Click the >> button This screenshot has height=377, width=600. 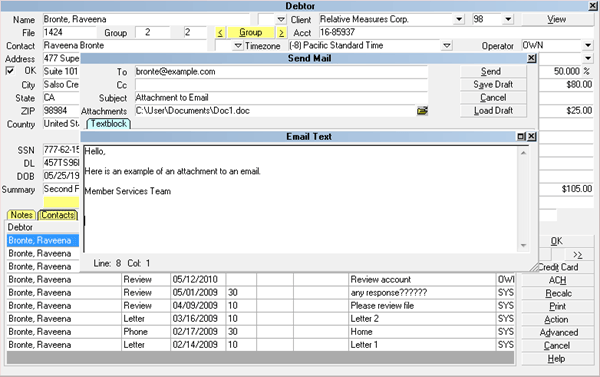578,254
